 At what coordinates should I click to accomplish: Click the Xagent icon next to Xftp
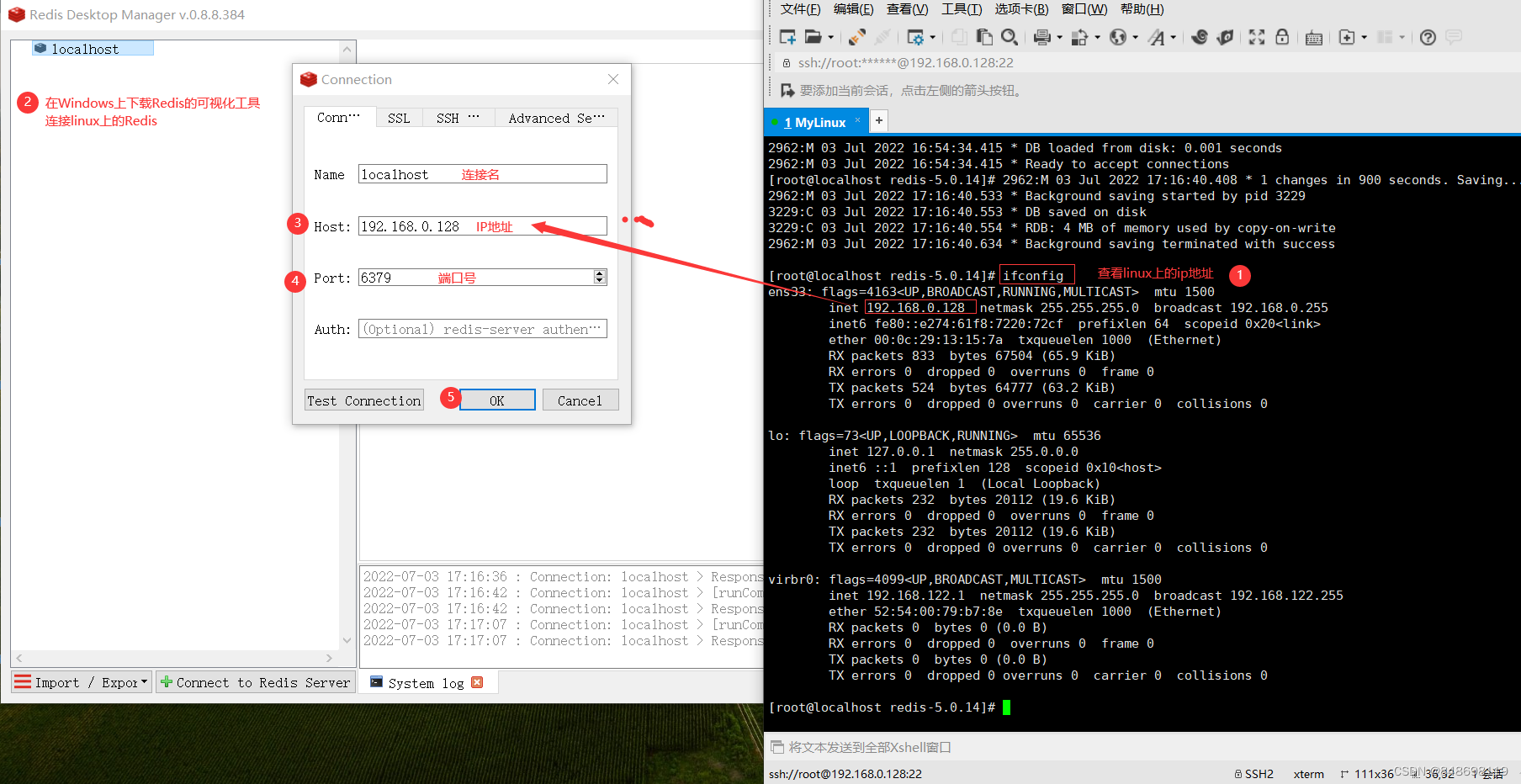pos(1226,37)
